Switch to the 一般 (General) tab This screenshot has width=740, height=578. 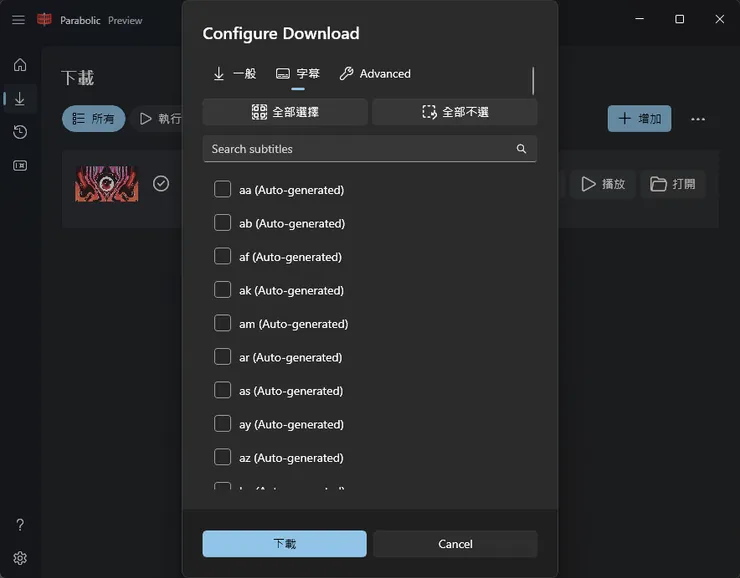(234, 74)
